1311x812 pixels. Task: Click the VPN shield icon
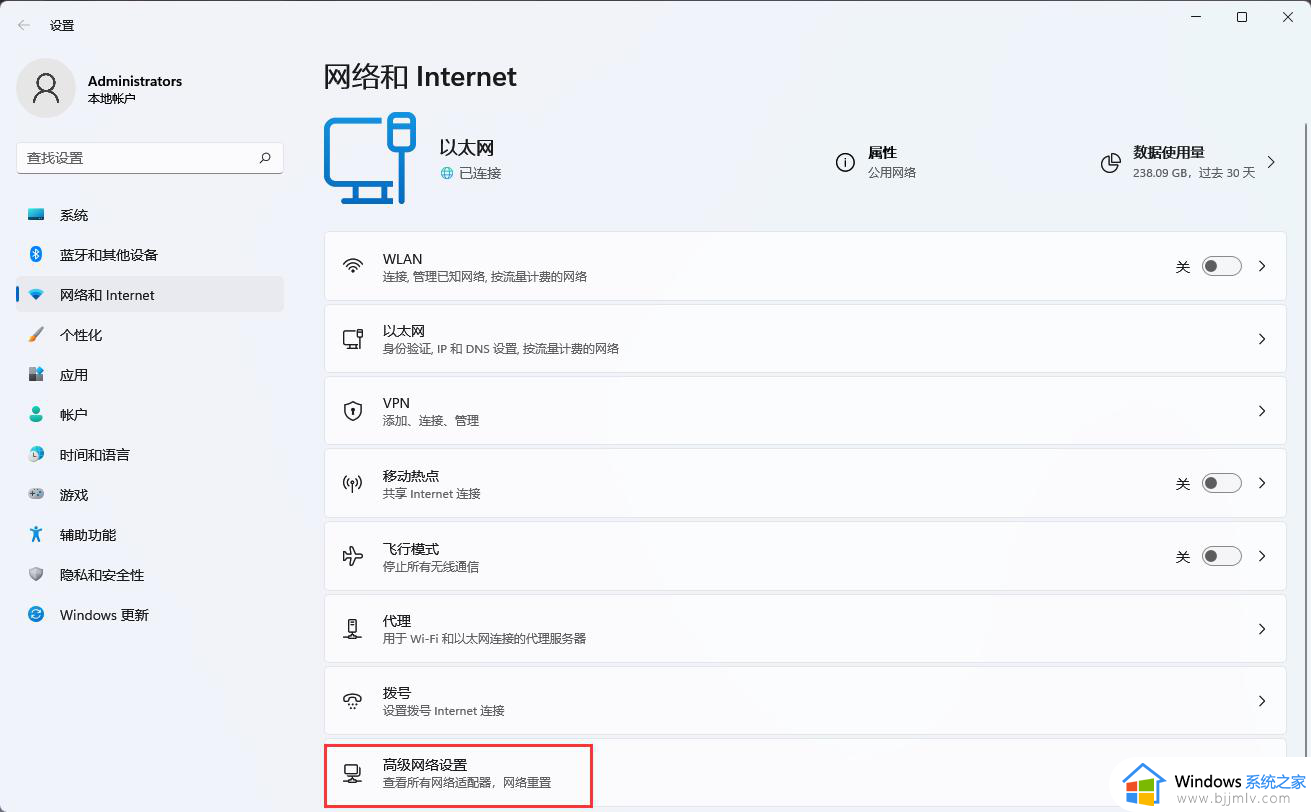click(352, 411)
